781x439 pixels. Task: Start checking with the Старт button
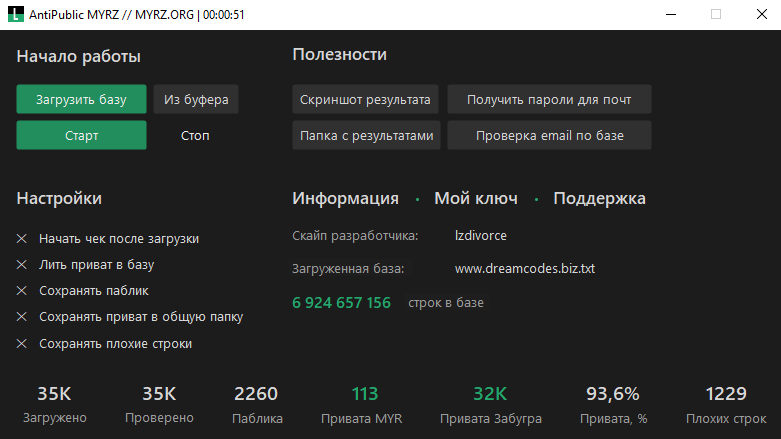coord(81,135)
